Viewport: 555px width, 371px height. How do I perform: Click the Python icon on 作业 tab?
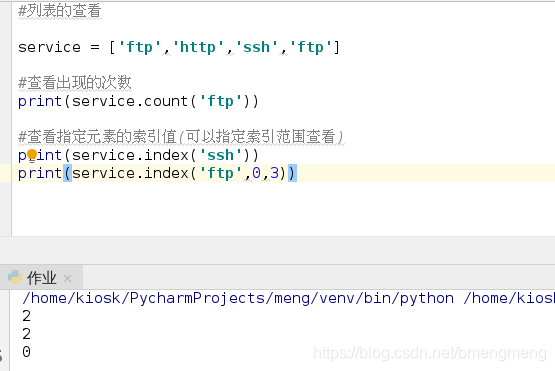pos(15,278)
